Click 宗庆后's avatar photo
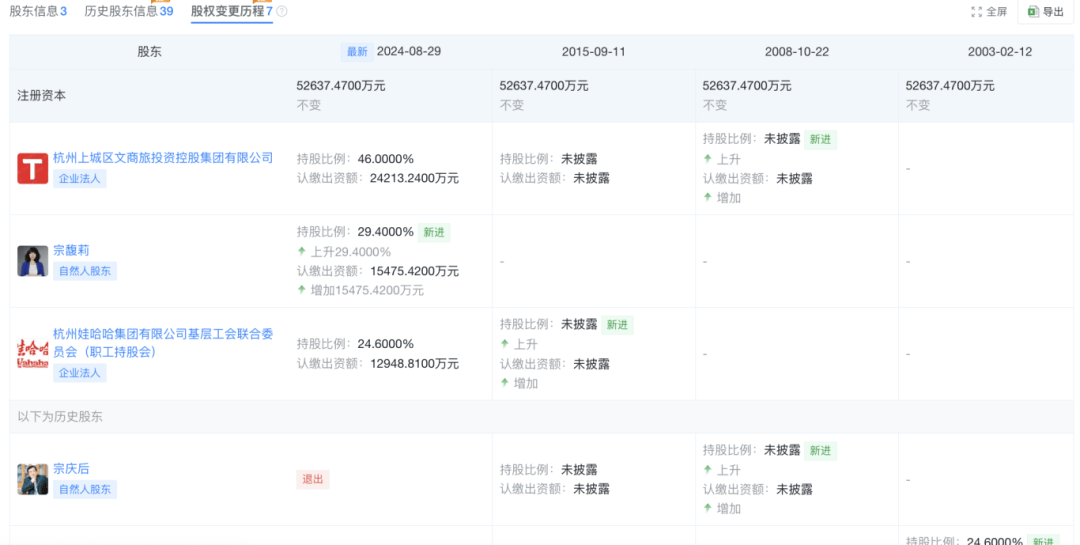The height and width of the screenshot is (545, 1080). pos(33,479)
